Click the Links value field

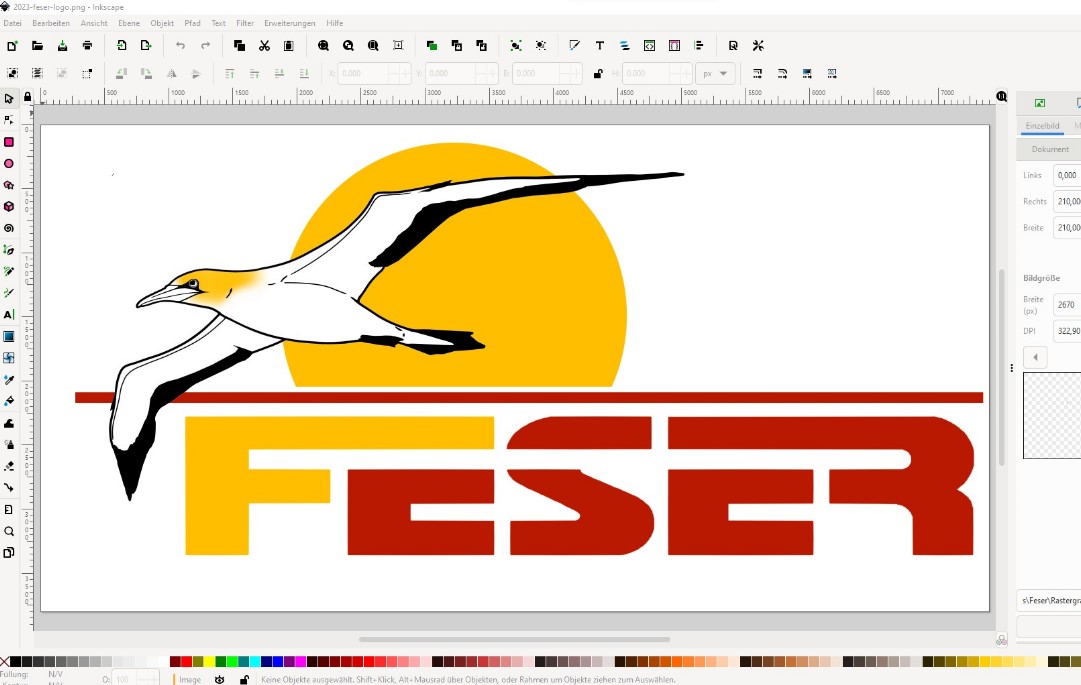point(1067,175)
